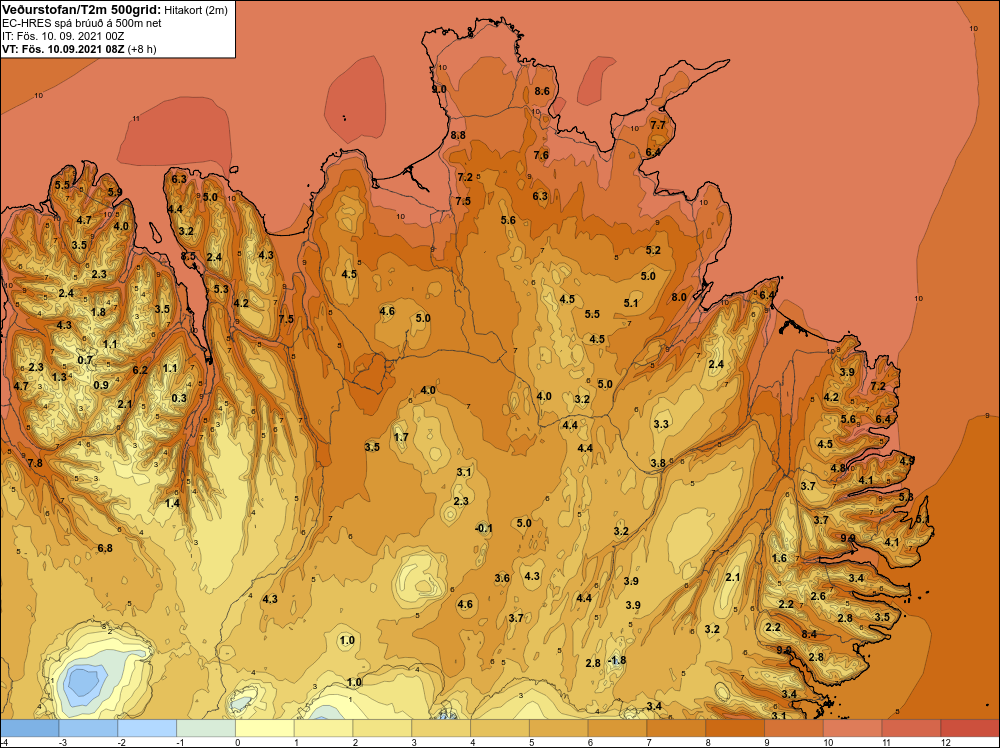Click the '4.9' temperature value
The image size is (1000, 748).
[x=908, y=460]
